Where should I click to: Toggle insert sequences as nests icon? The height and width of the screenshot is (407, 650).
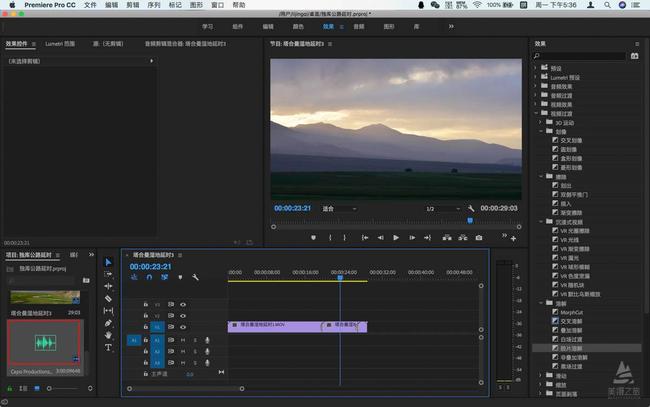(134, 277)
